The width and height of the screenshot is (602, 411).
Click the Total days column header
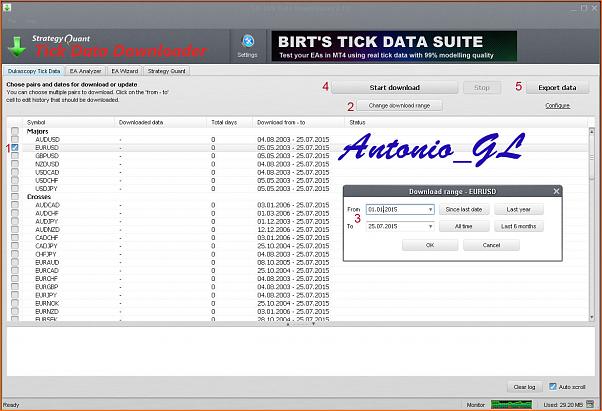click(230, 122)
